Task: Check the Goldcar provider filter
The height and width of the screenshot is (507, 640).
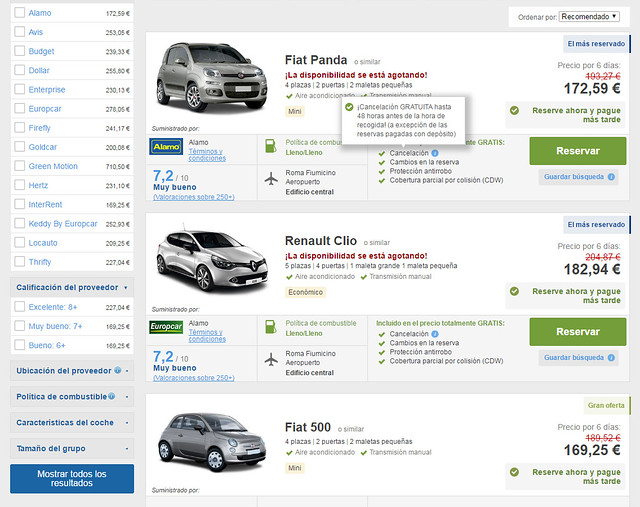Action: coord(20,147)
